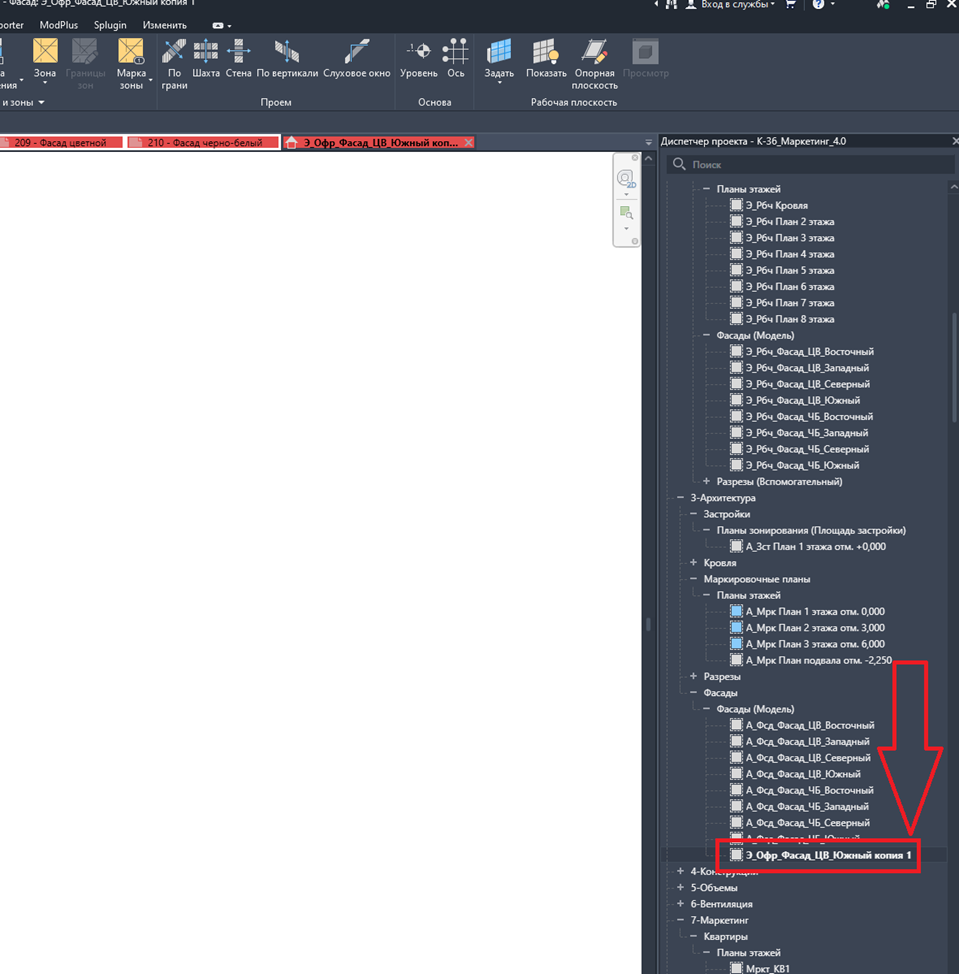Click the Марка зоны tool icon

130,51
